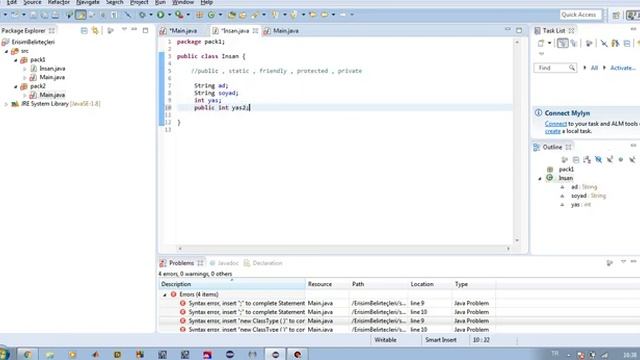Click the Run Last Tool icon

pos(179,15)
